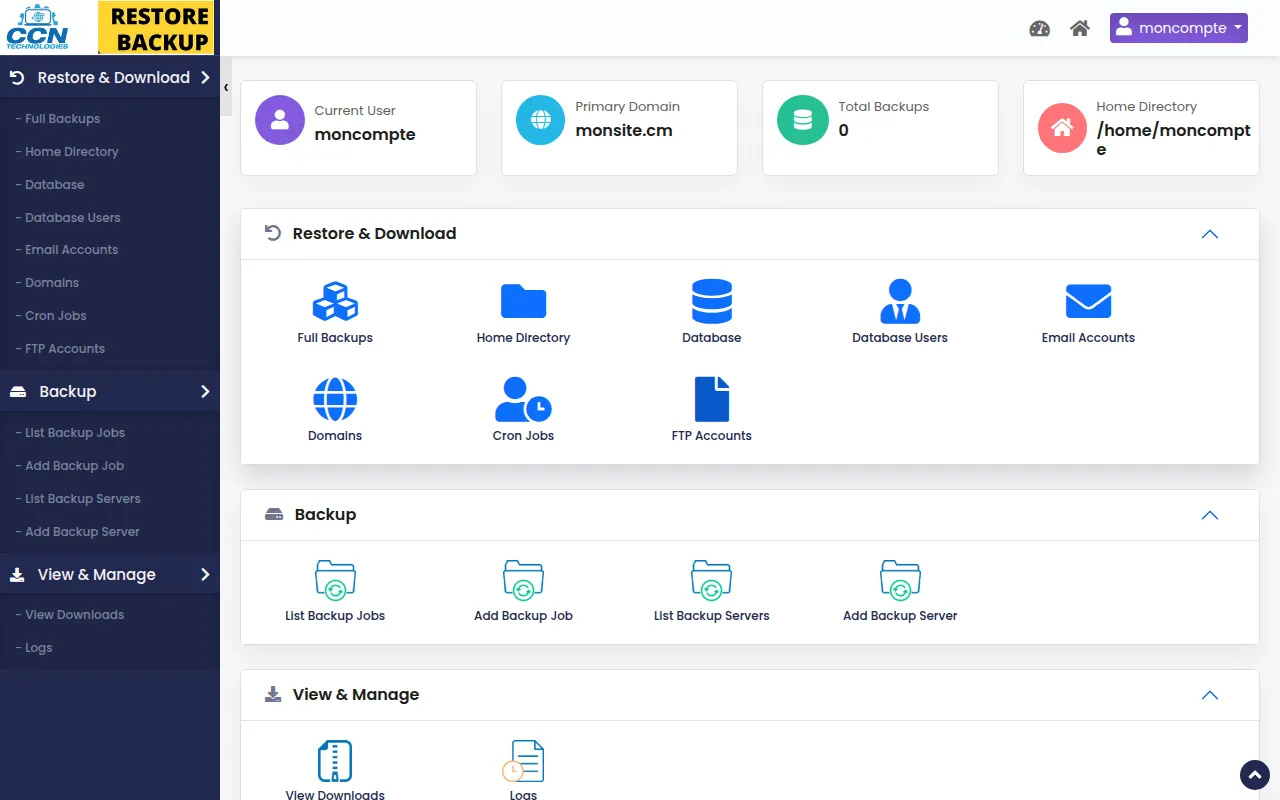Collapse the Backup panel chevron
Screen dimensions: 1280x800
[1210, 515]
